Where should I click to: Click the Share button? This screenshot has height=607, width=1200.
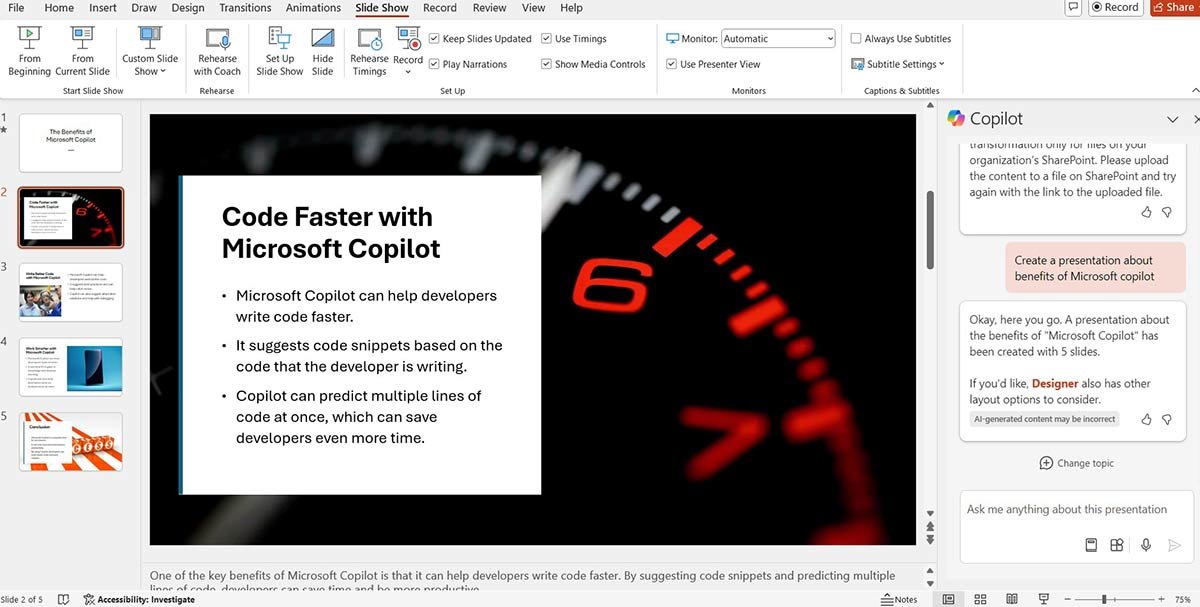pos(1173,7)
